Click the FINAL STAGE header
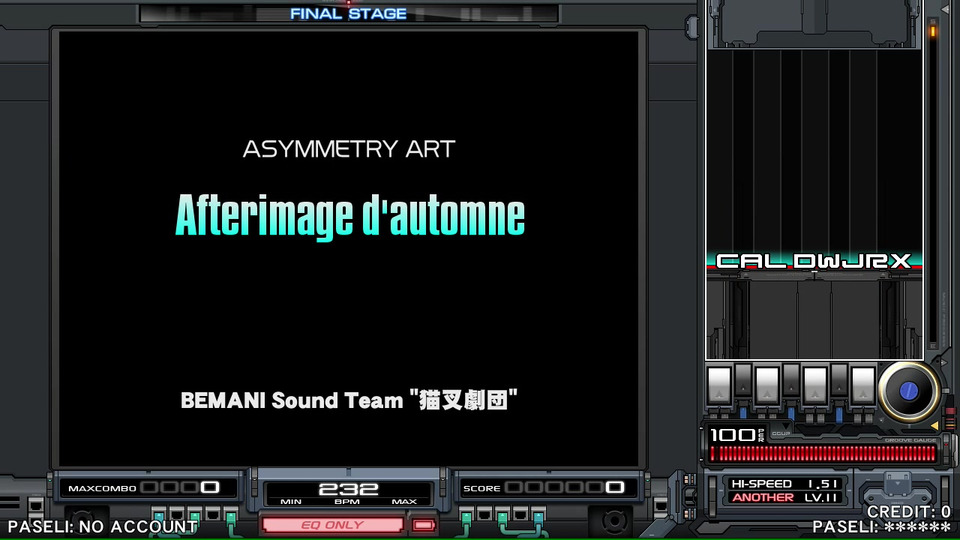The height and width of the screenshot is (540, 960). (348, 13)
